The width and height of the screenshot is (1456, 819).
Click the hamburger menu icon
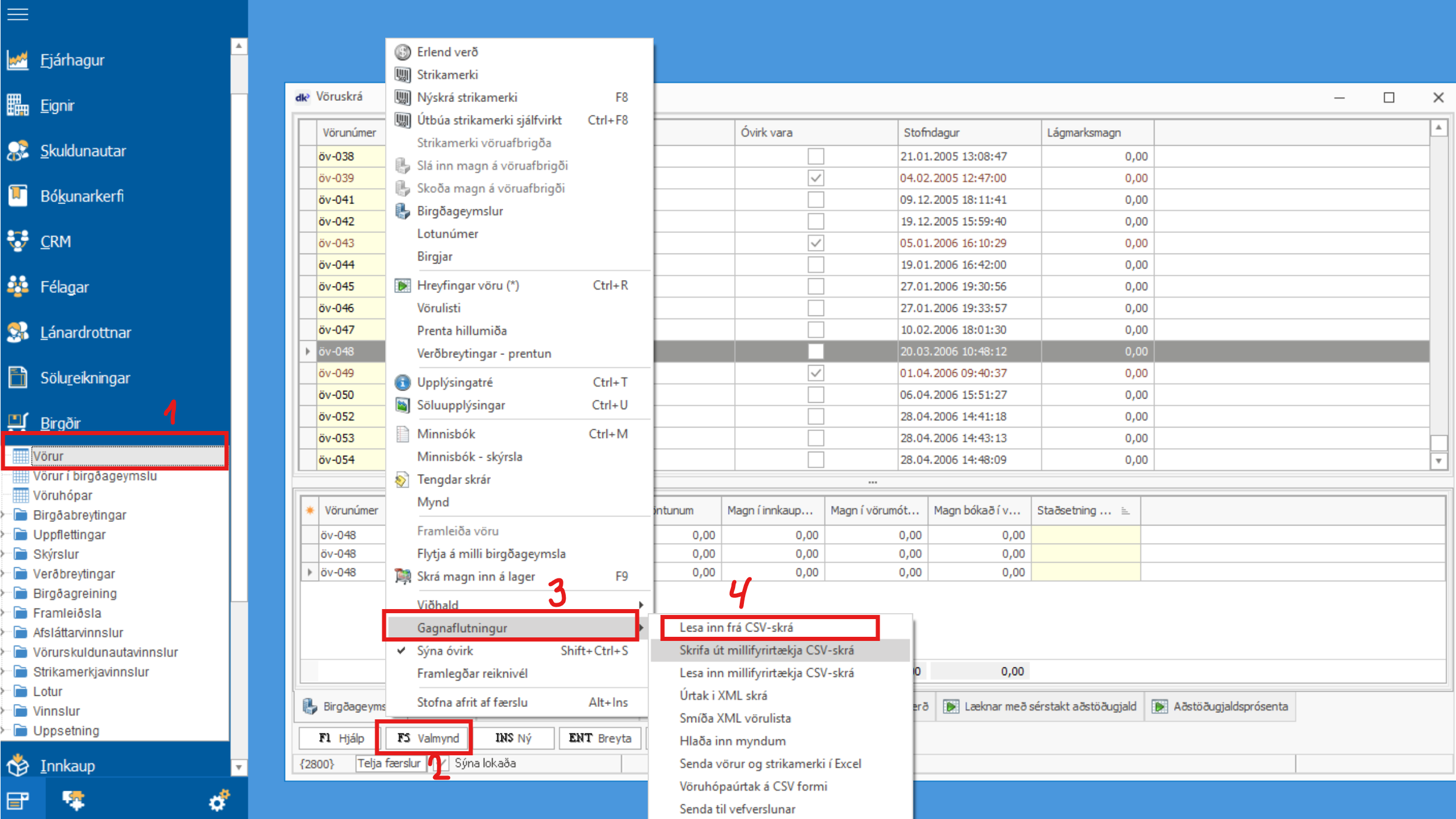[18, 14]
